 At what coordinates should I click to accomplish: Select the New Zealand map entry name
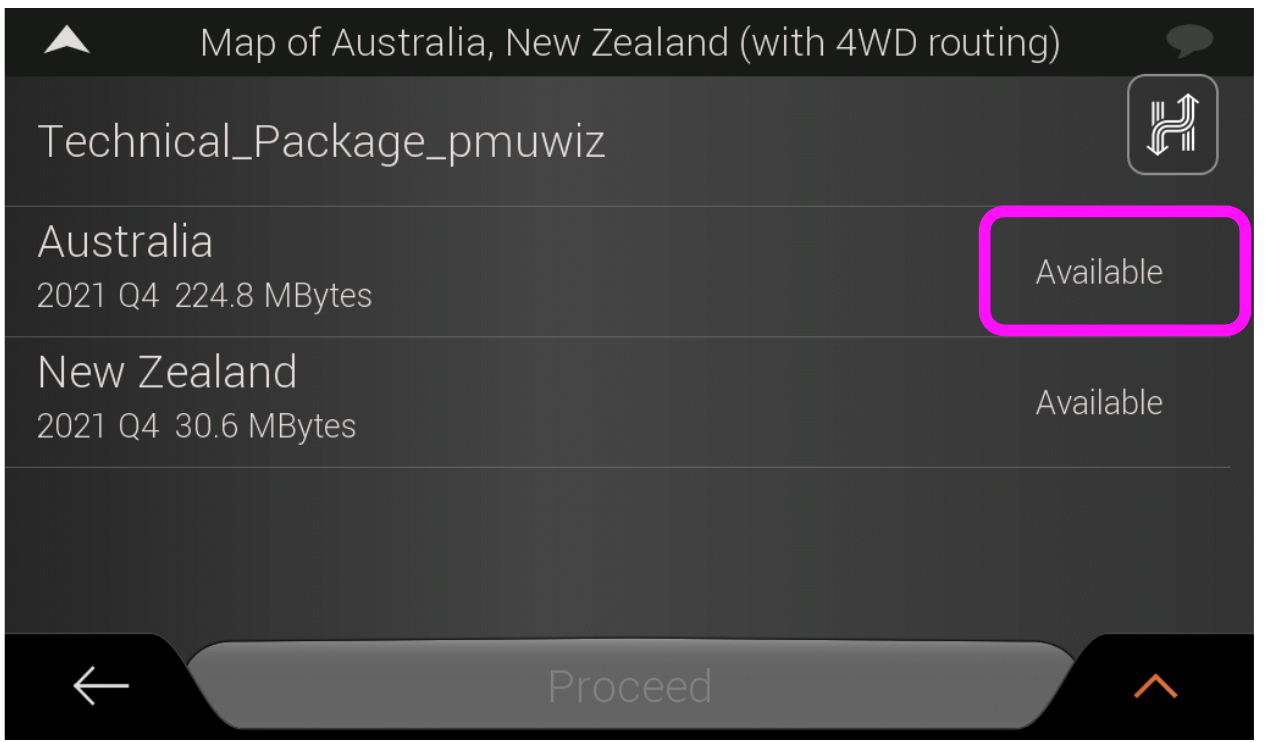click(167, 373)
